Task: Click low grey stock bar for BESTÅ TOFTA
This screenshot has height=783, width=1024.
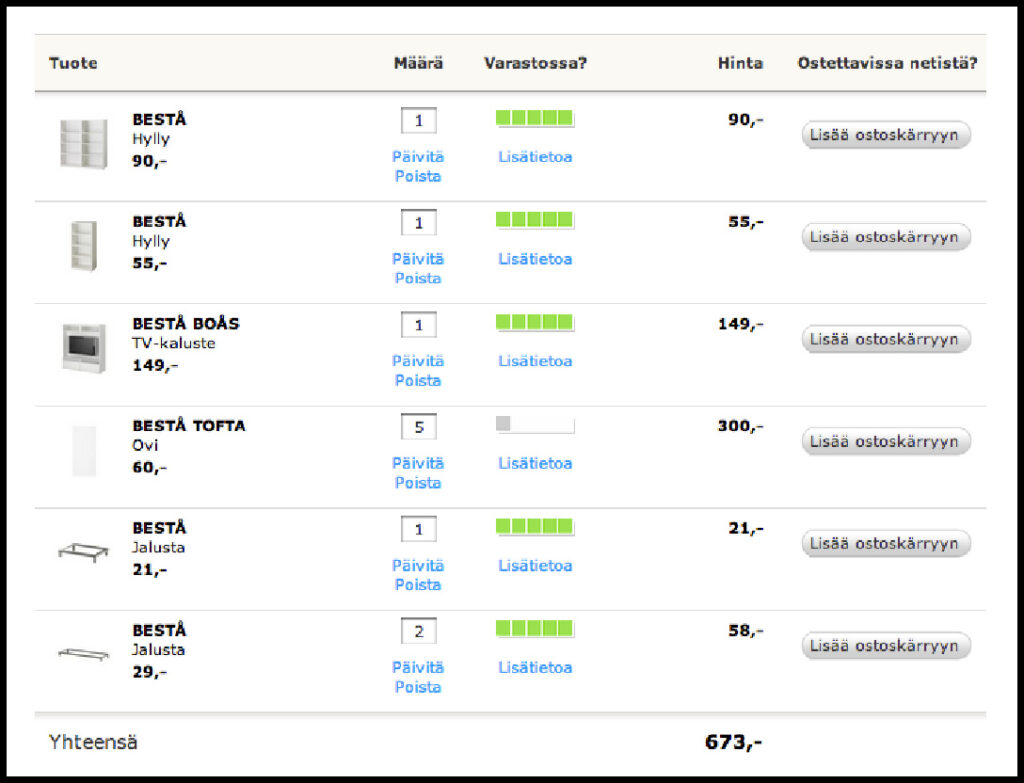Action: click(535, 424)
